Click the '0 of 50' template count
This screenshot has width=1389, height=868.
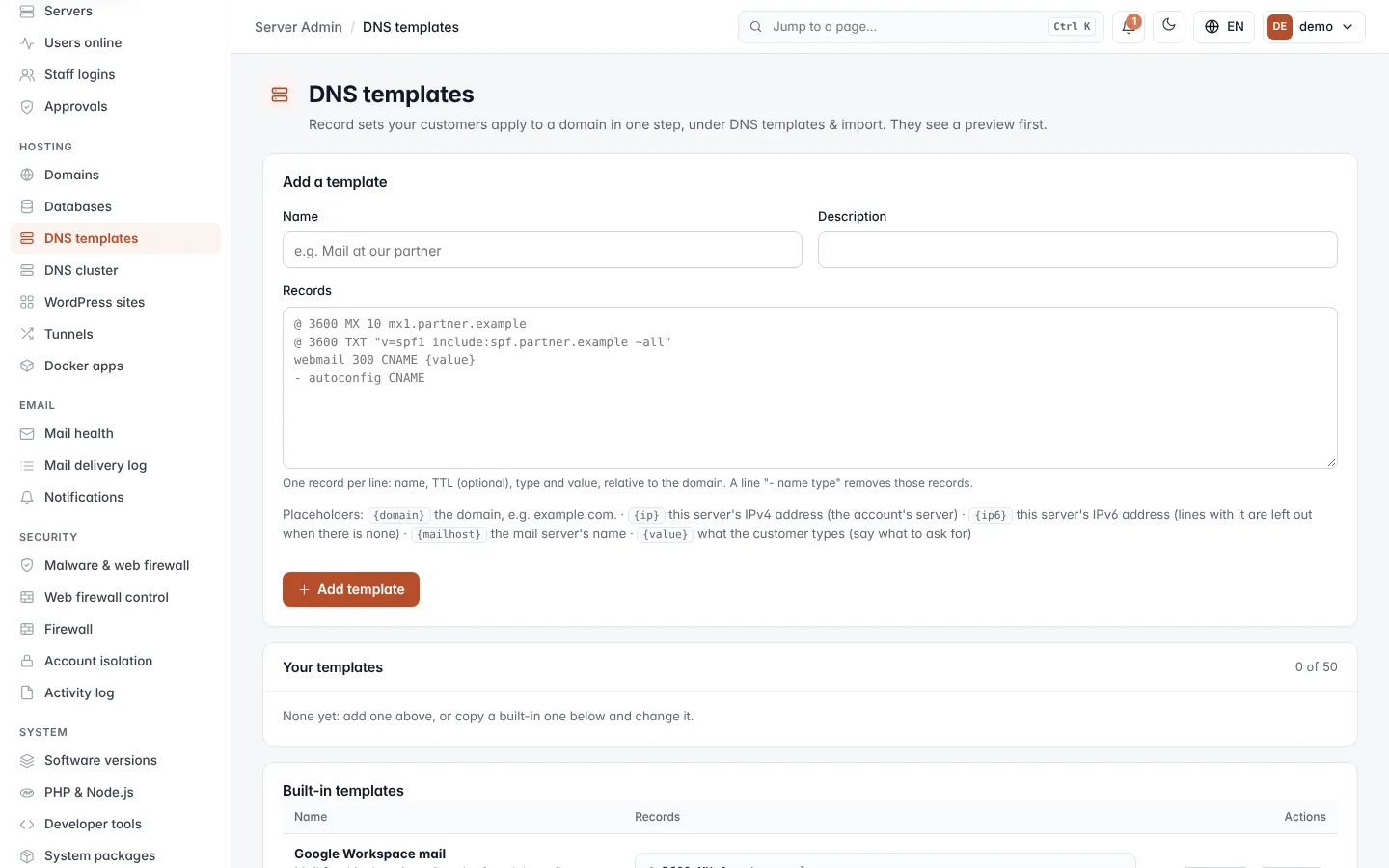1316,667
